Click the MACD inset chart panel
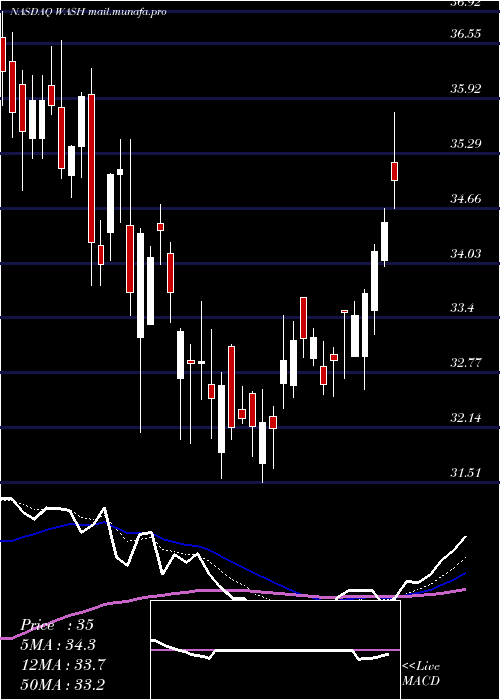 [275, 650]
